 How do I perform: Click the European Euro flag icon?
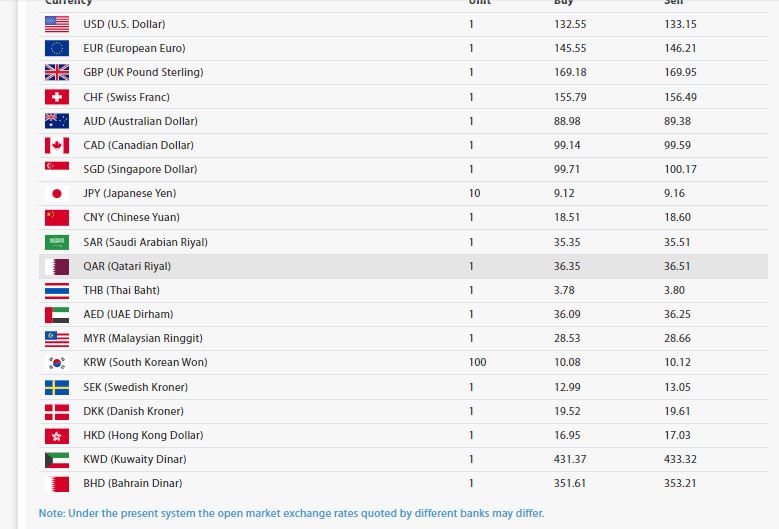click(57, 48)
